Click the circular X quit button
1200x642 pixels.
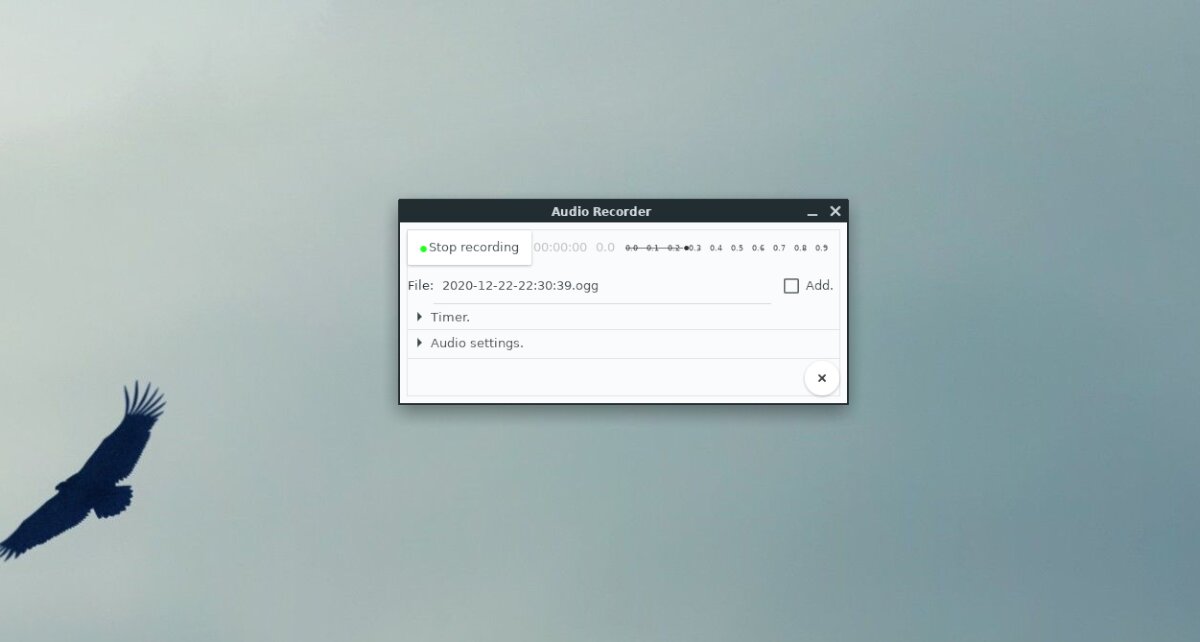point(821,378)
